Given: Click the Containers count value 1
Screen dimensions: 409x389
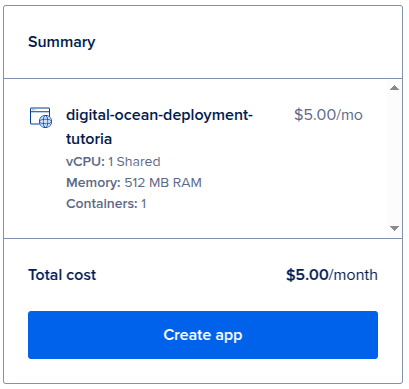Looking at the screenshot, I should (x=144, y=204).
